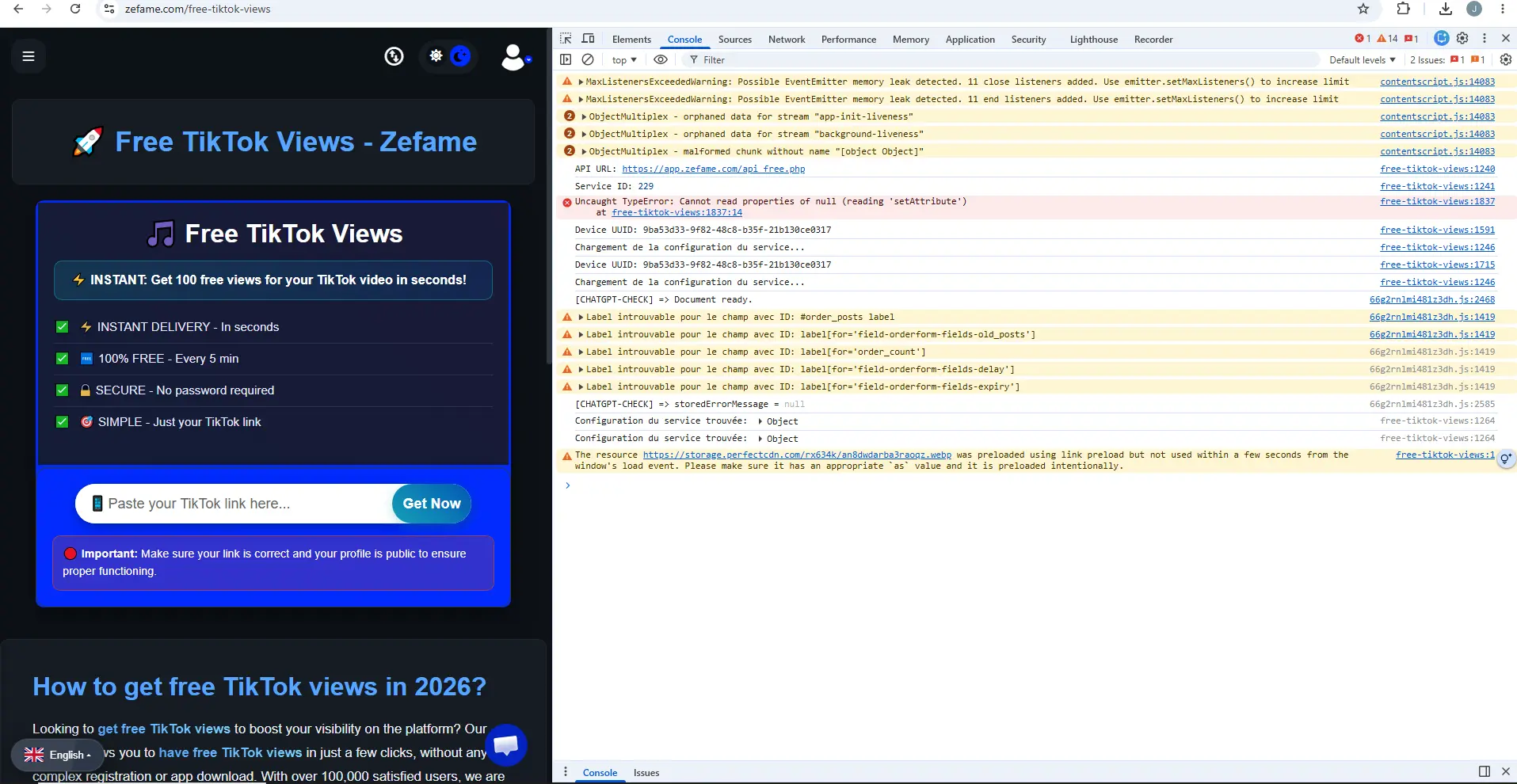
Task: Click the lightbulb icon beside preload warning
Action: (1506, 459)
